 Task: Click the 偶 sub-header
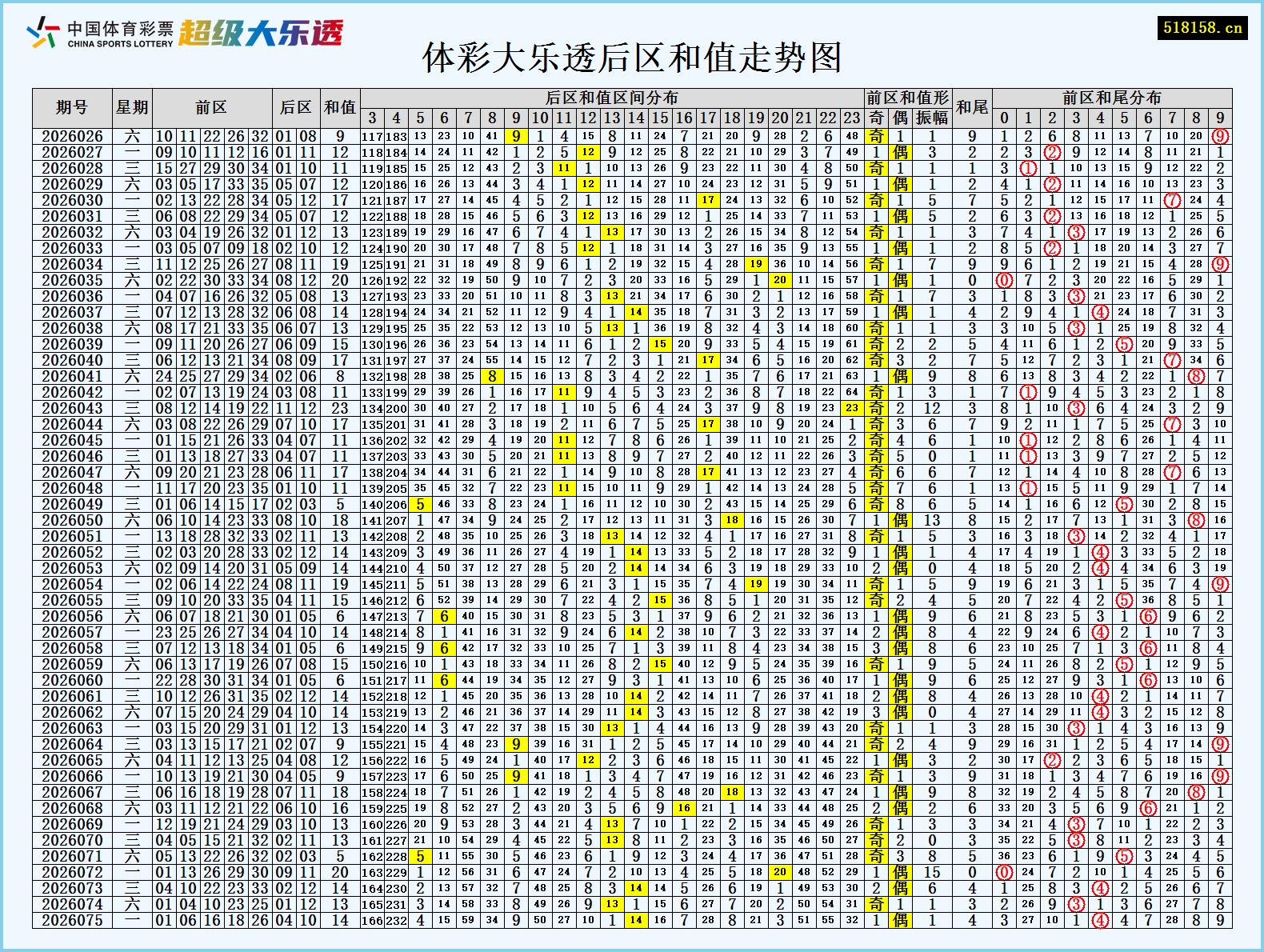coord(900,118)
